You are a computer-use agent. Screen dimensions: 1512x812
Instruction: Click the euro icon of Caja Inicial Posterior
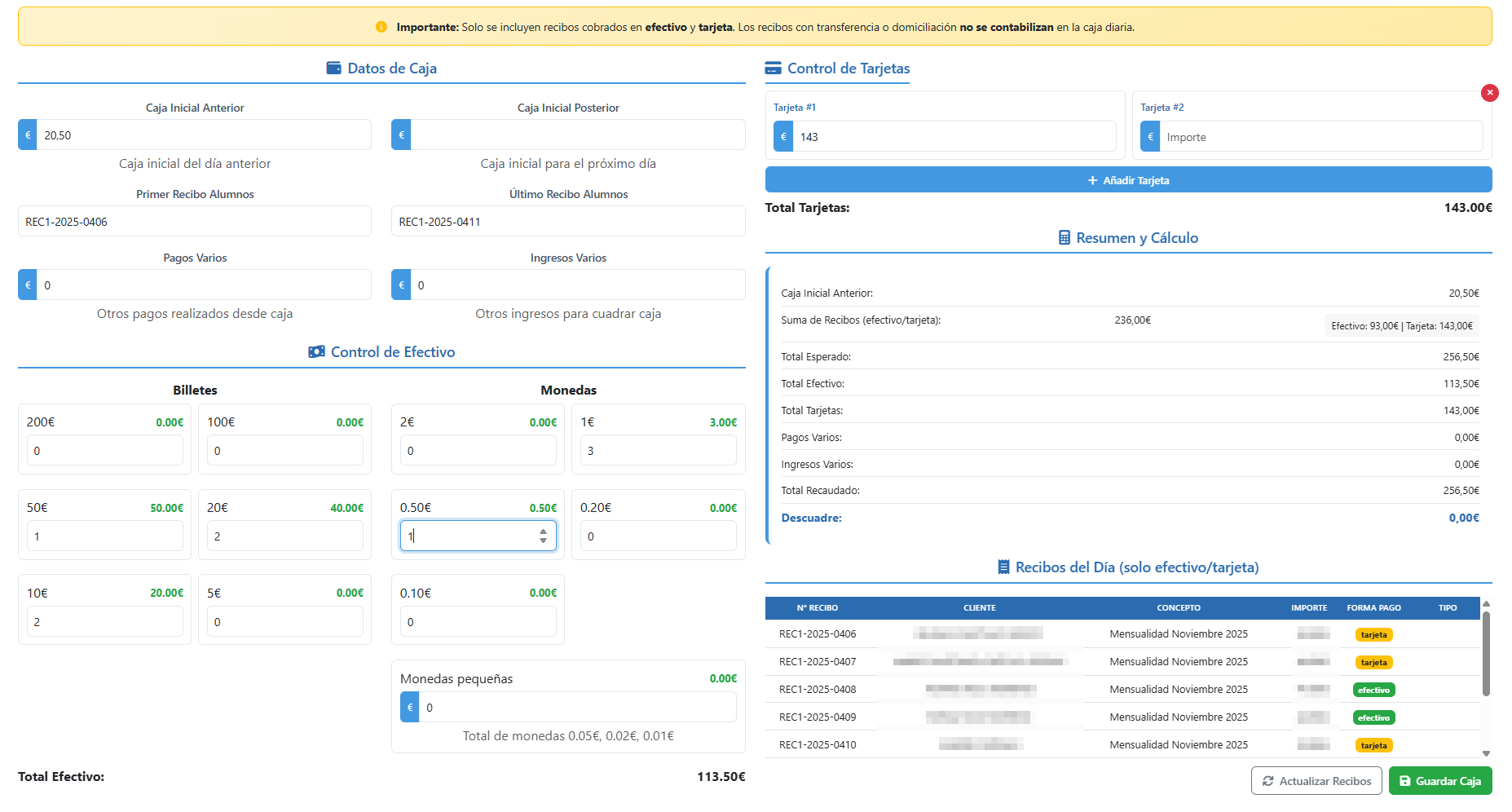(401, 135)
